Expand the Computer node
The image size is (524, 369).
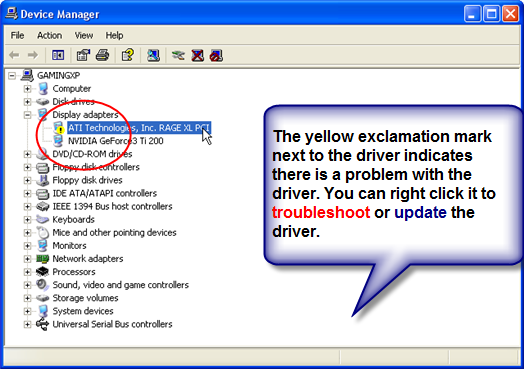point(27,89)
